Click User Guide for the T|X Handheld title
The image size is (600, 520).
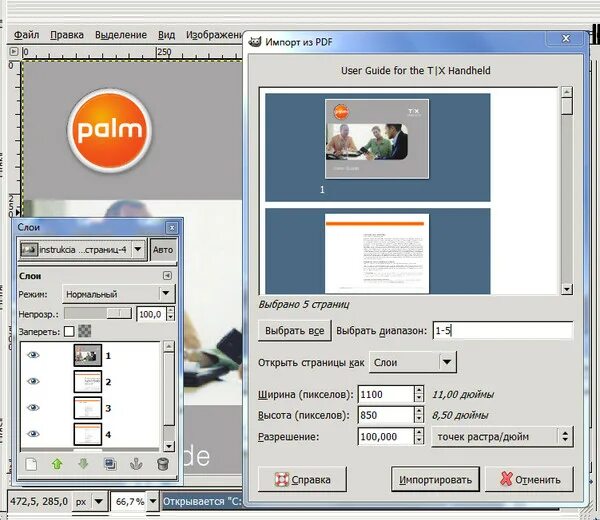[416, 70]
